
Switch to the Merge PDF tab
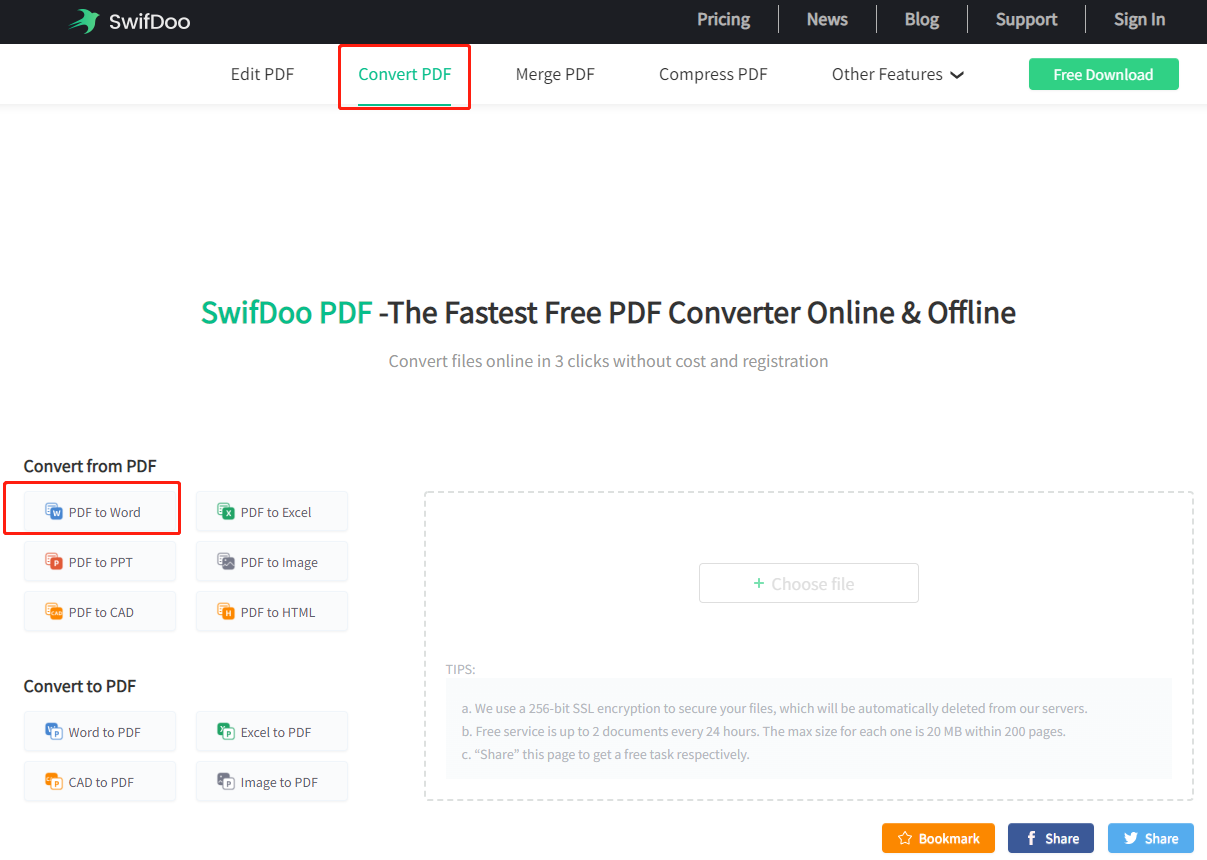pyautogui.click(x=555, y=74)
